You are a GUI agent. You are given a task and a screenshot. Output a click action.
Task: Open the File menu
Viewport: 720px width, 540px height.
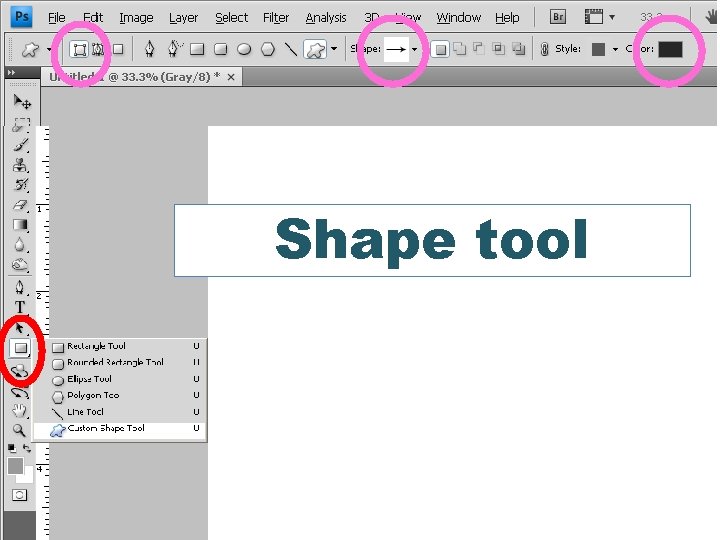[57, 17]
